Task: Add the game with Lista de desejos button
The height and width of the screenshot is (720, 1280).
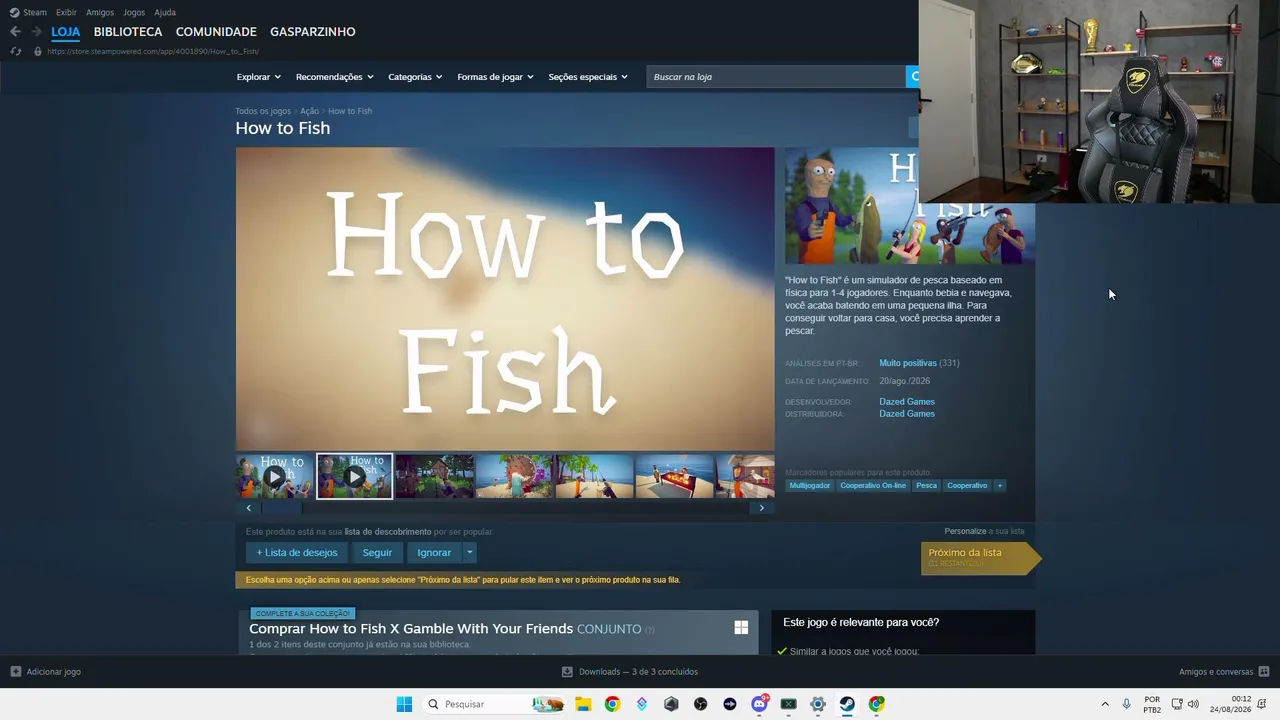Action: pos(297,553)
